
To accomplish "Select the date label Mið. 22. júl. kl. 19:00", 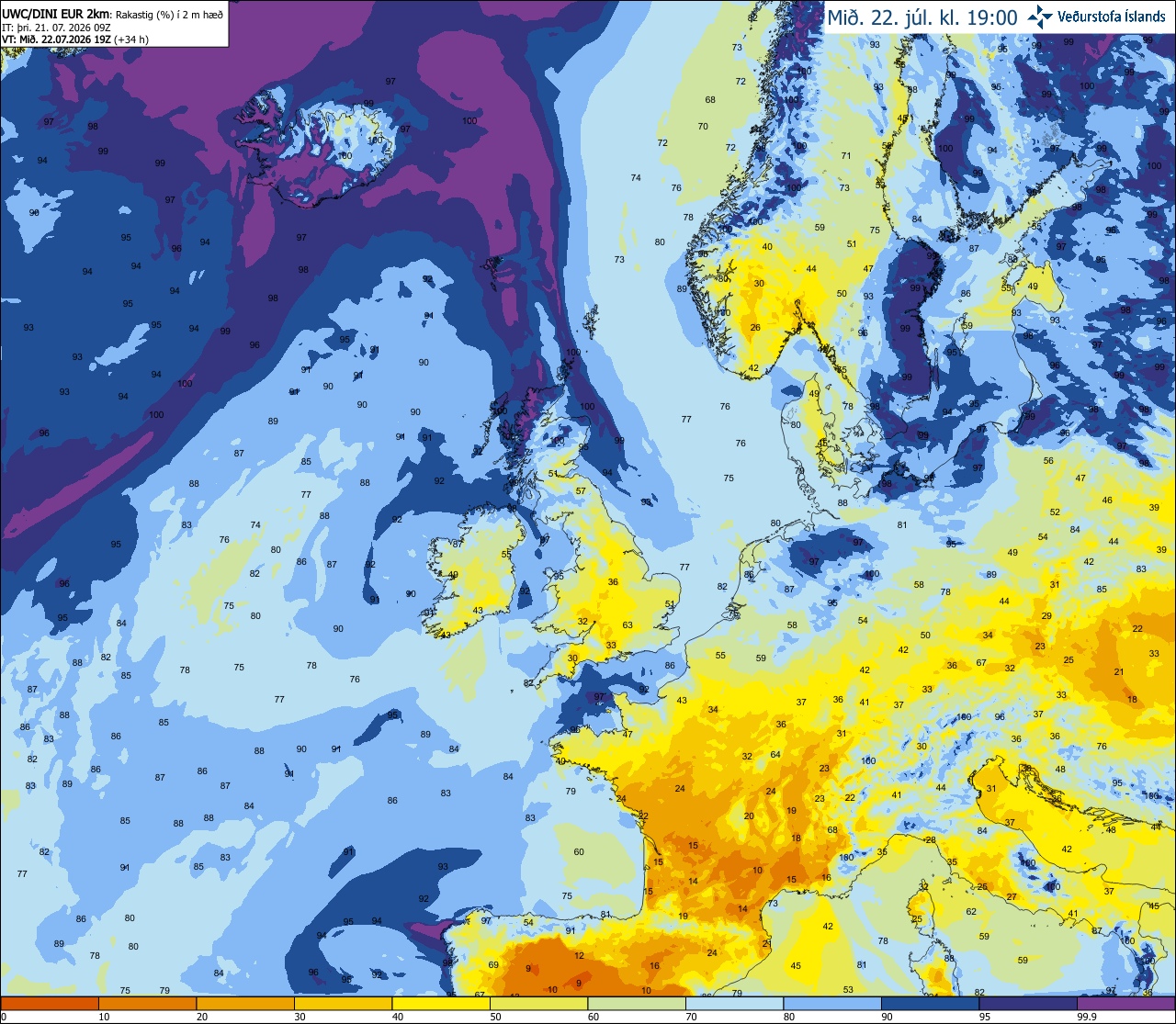I will click(922, 17).
